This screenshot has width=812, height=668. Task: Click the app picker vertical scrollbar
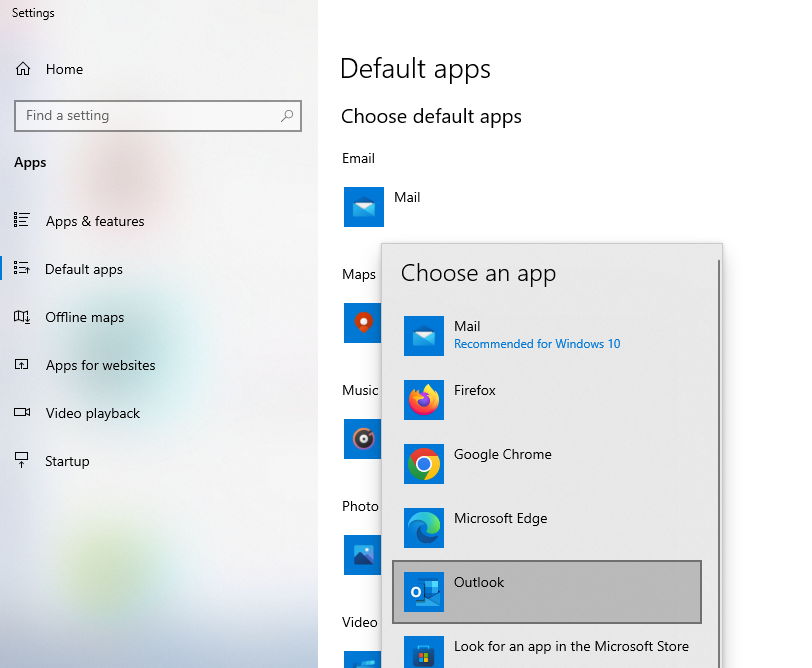[719, 463]
